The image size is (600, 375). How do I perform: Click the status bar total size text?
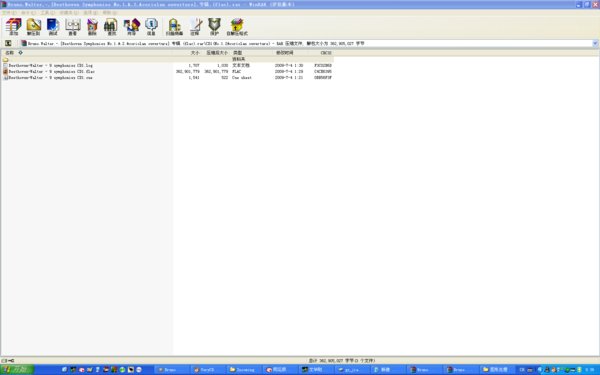point(342,360)
